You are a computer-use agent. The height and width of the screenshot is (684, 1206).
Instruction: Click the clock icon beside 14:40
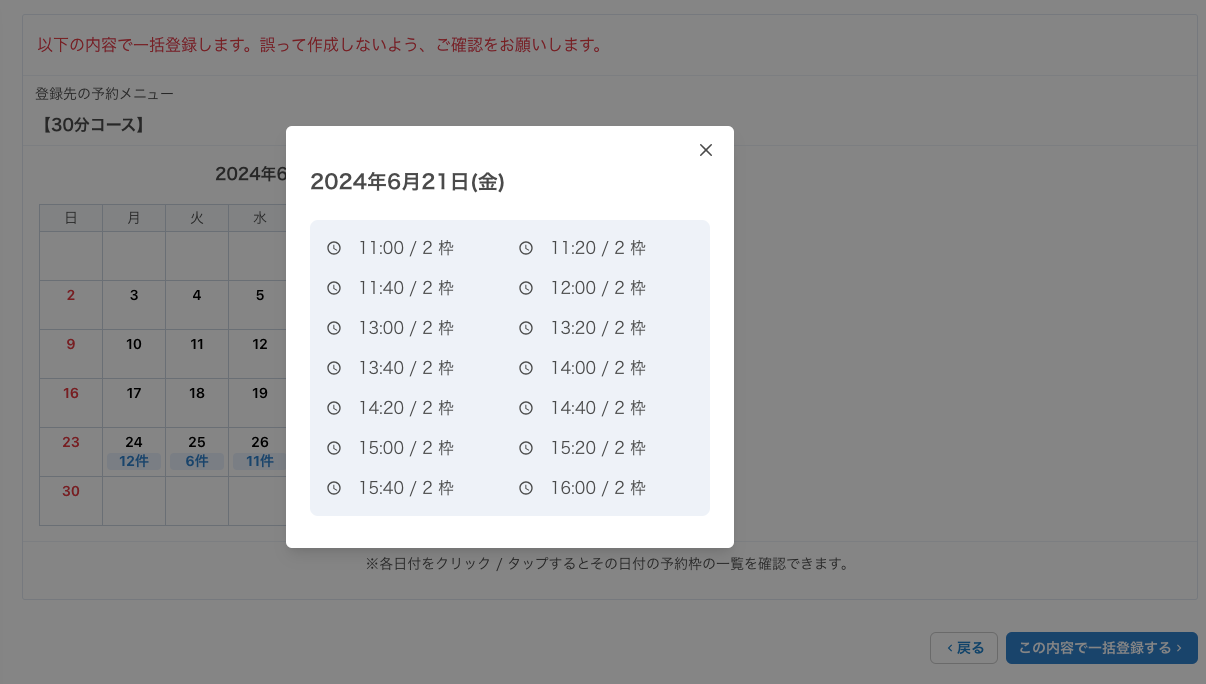point(526,408)
